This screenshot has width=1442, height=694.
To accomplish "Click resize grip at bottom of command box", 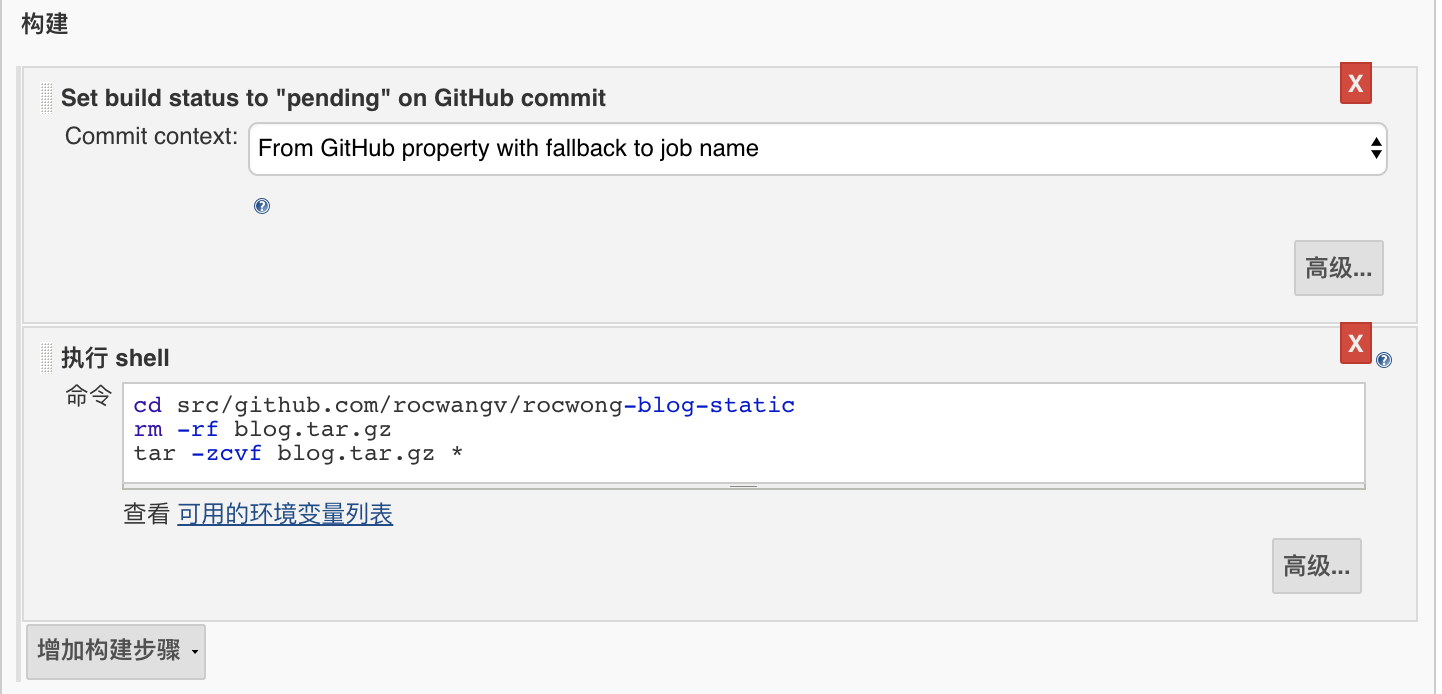I will pyautogui.click(x=743, y=486).
